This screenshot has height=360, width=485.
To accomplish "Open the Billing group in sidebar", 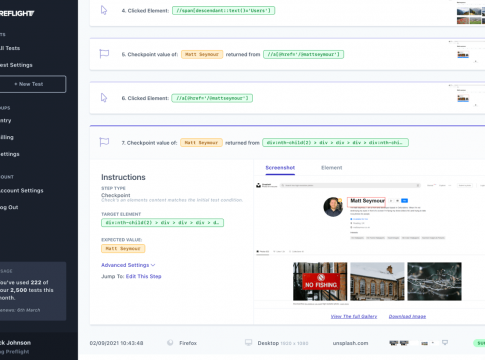I will (7, 137).
